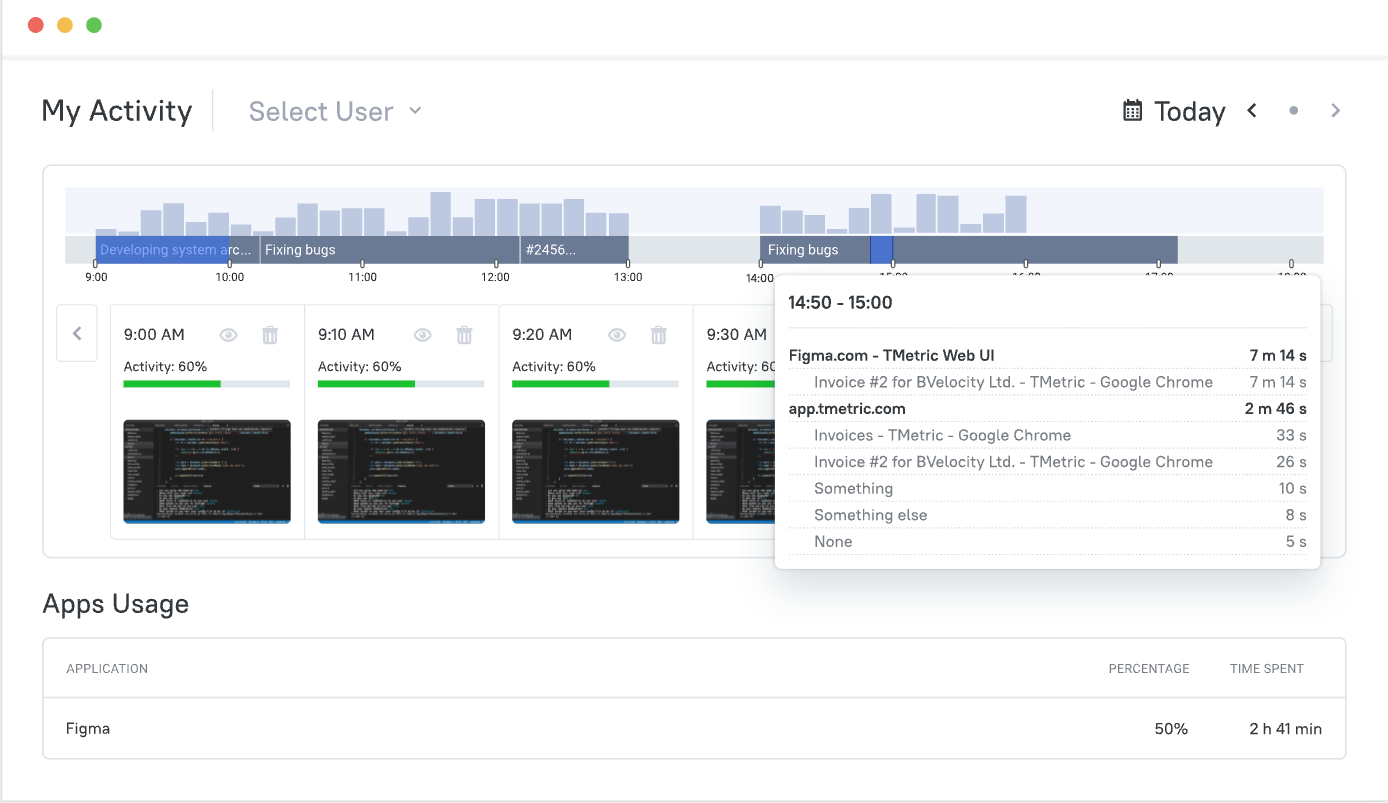Open the Select User dropdown

pyautogui.click(x=335, y=111)
